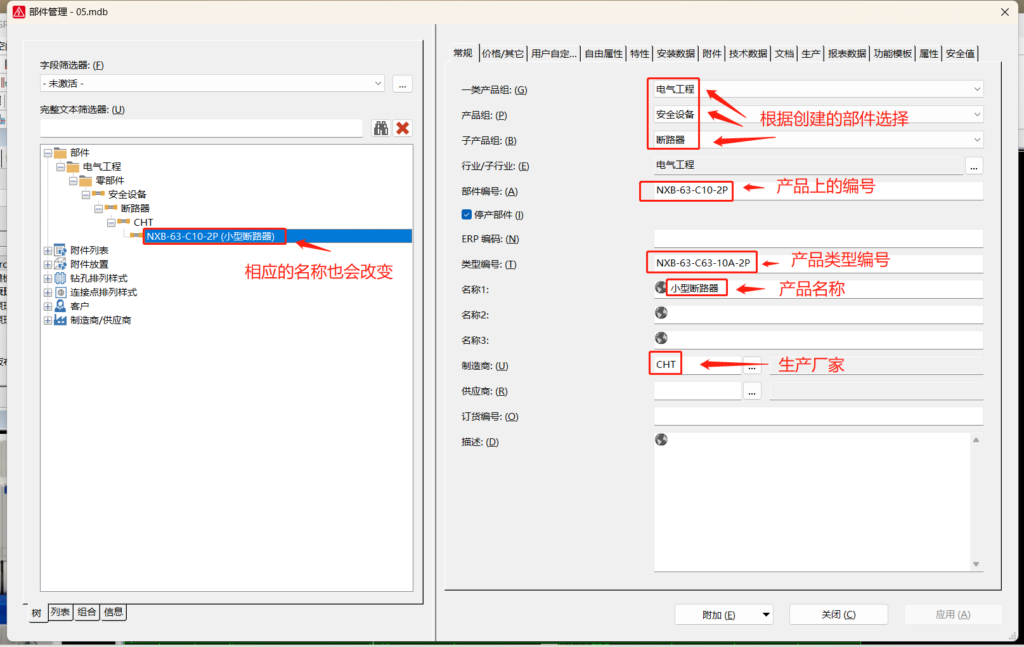Expand the 附件放置 tree node
1024x647 pixels.
(x=47, y=264)
